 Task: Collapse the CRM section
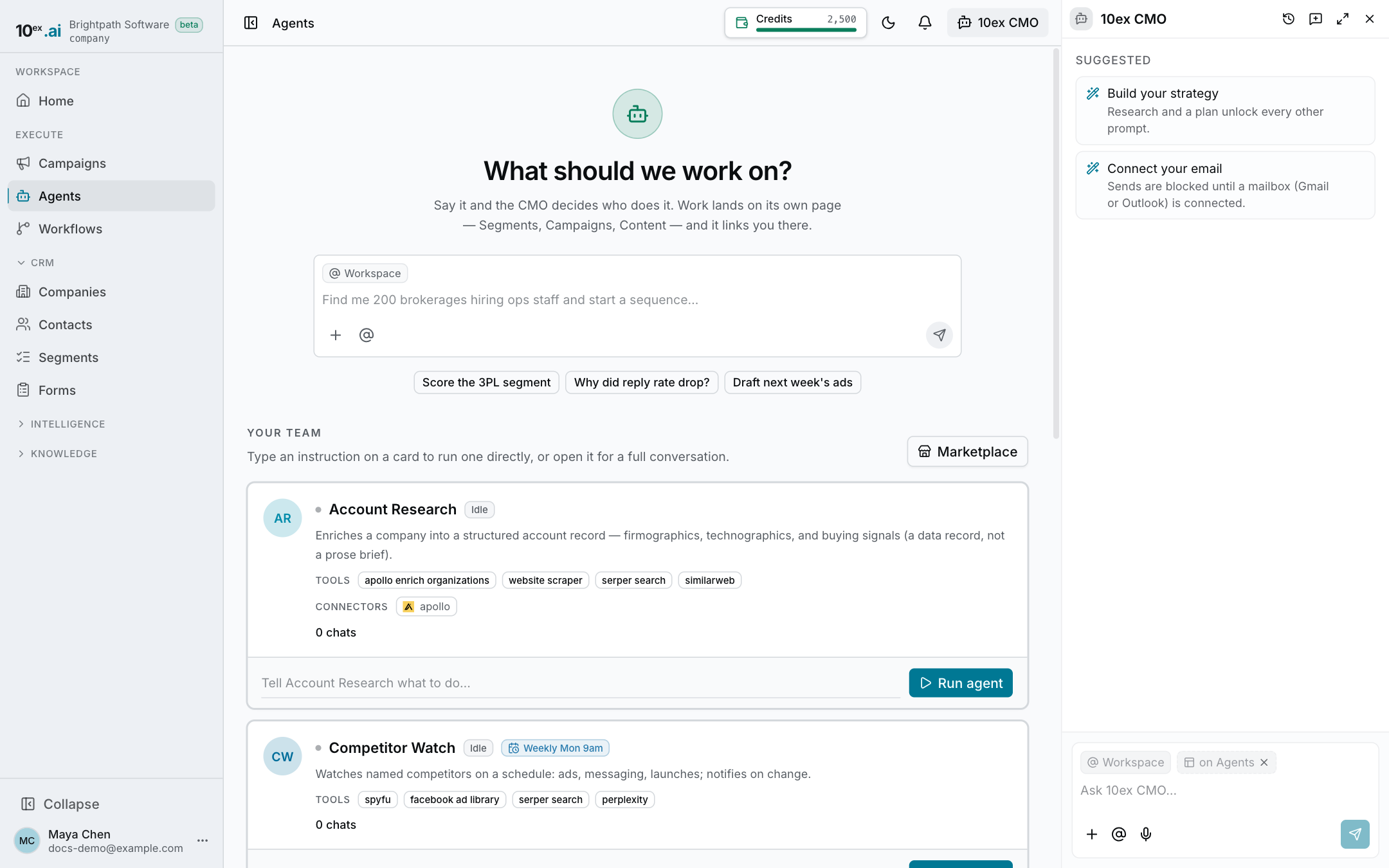[36, 262]
